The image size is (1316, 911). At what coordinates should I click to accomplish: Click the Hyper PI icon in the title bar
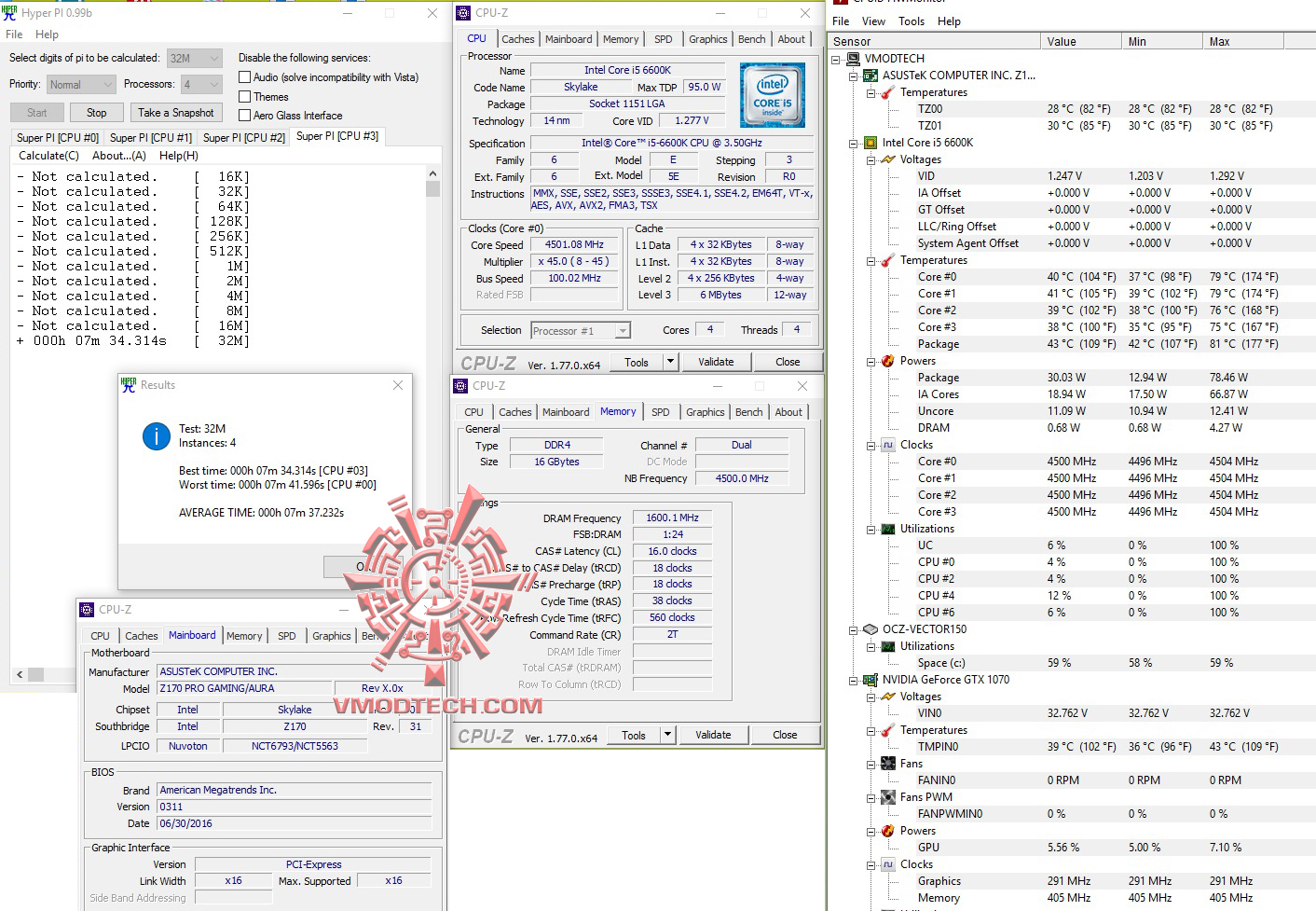(11, 12)
